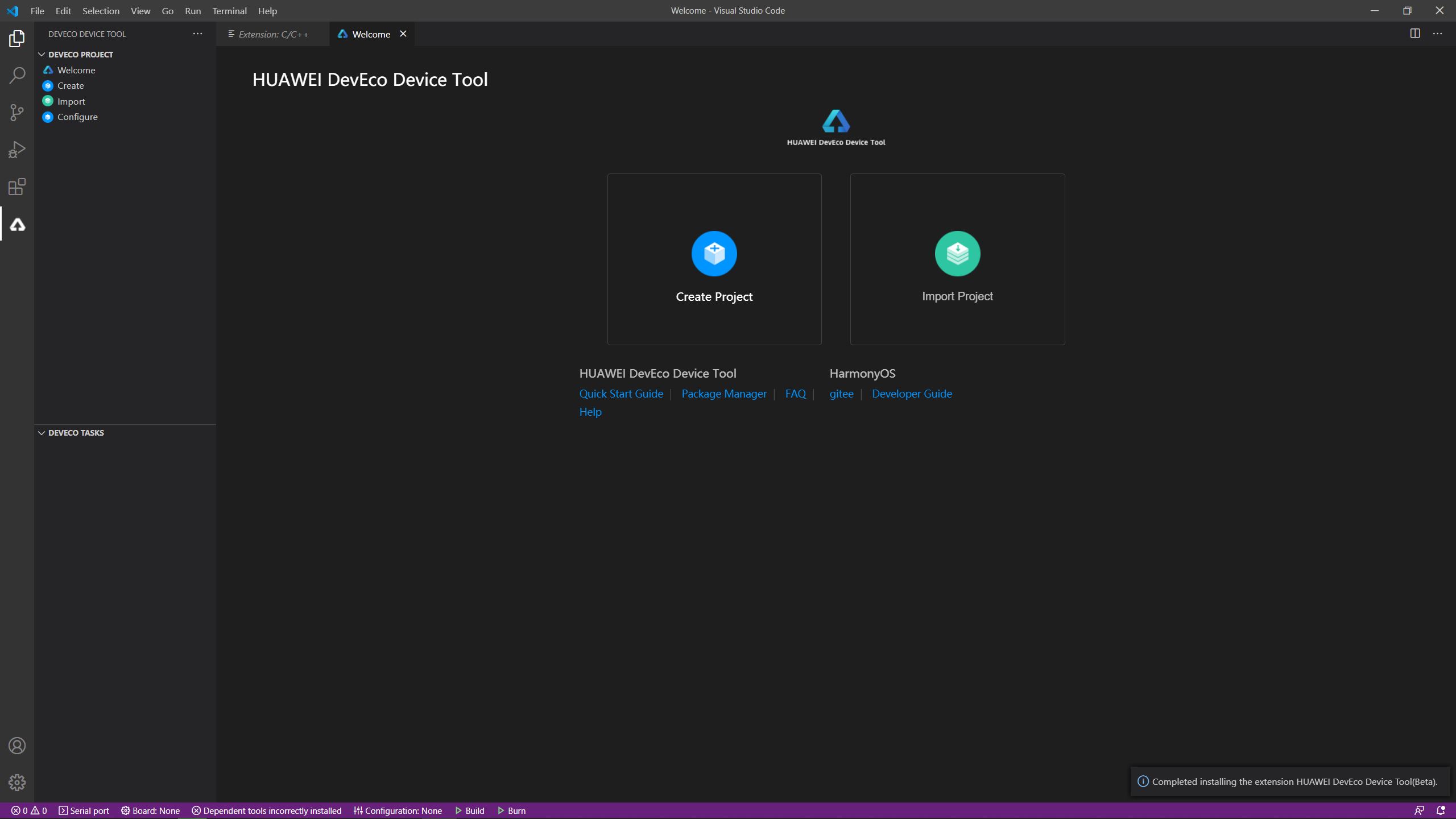This screenshot has height=819, width=1456.
Task: Open the Explorer view in activity bar
Action: 17,39
